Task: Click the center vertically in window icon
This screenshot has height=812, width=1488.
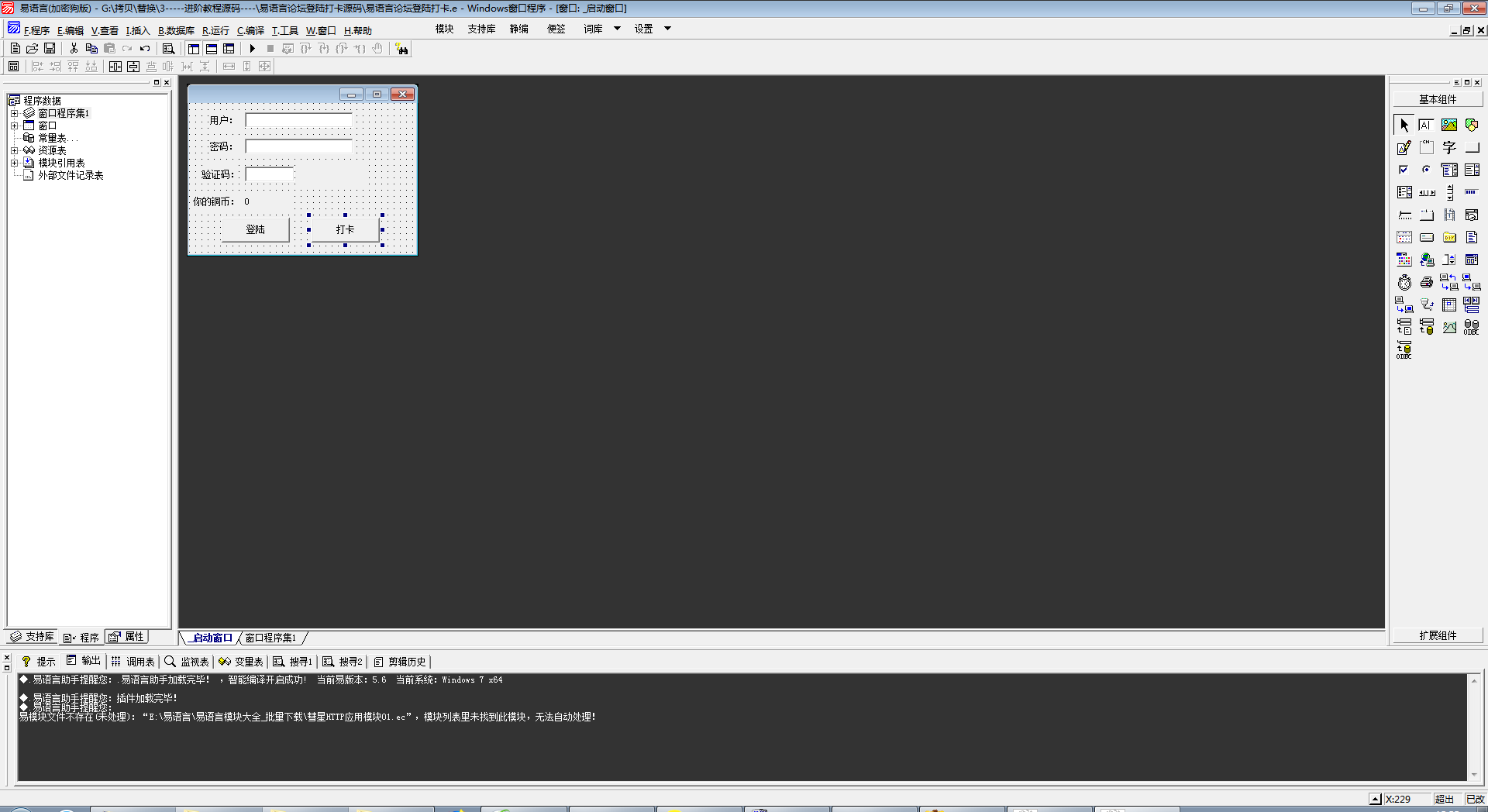Action: [x=133, y=67]
